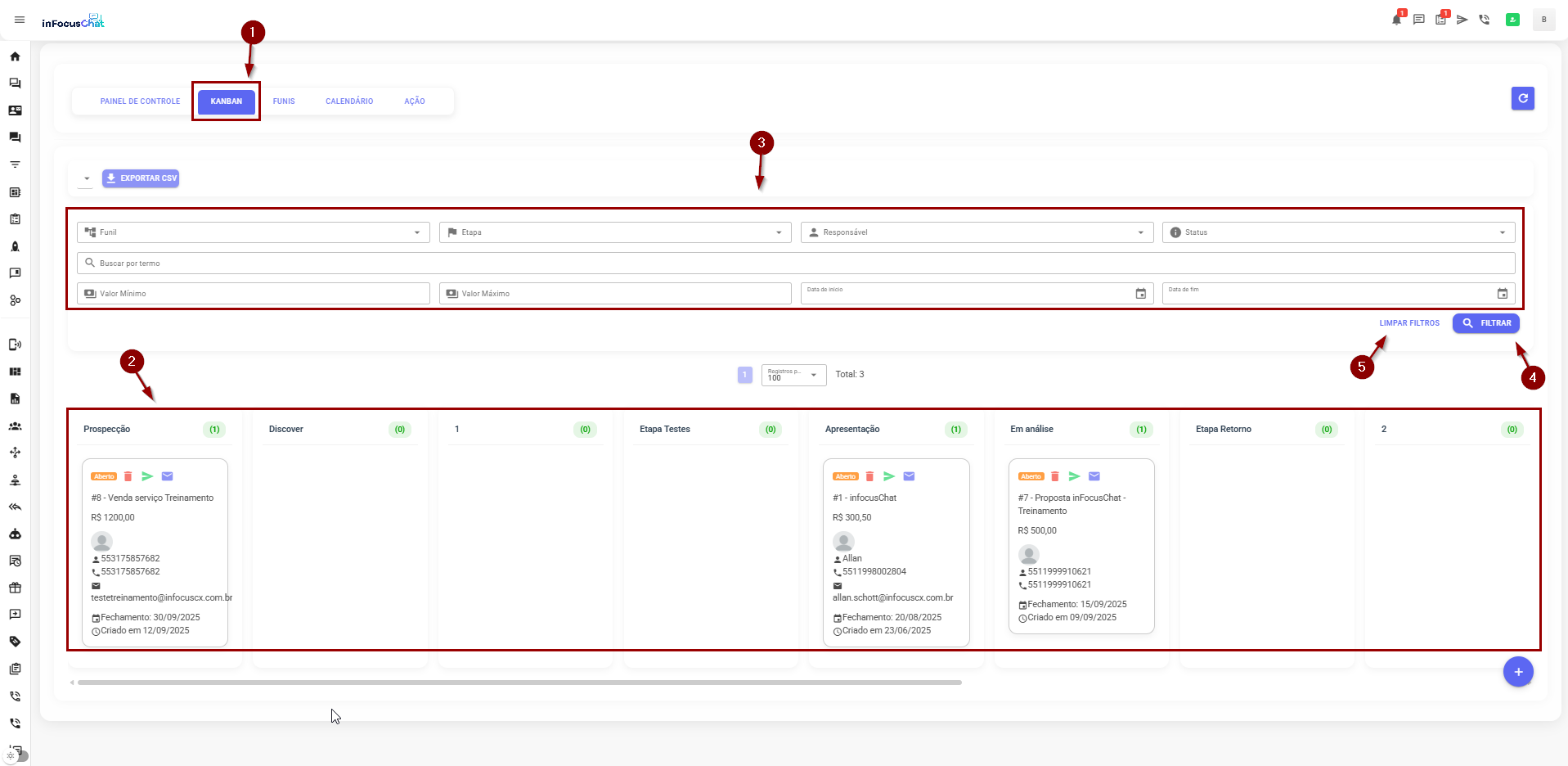Toggle the theme switch at bottom left
This screenshot has width=1568, height=766.
point(16,756)
